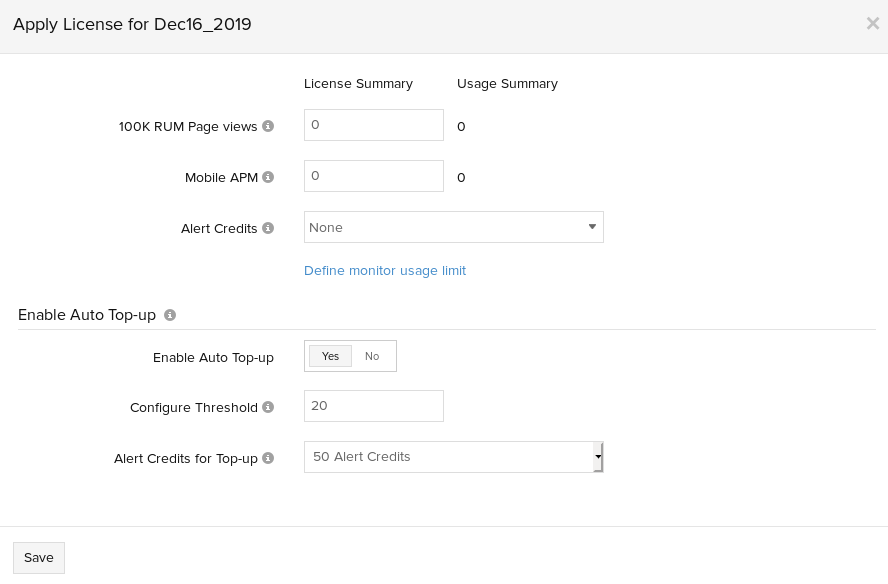Select Yes for Enable Auto Top-up
This screenshot has width=888, height=584.
pos(330,356)
